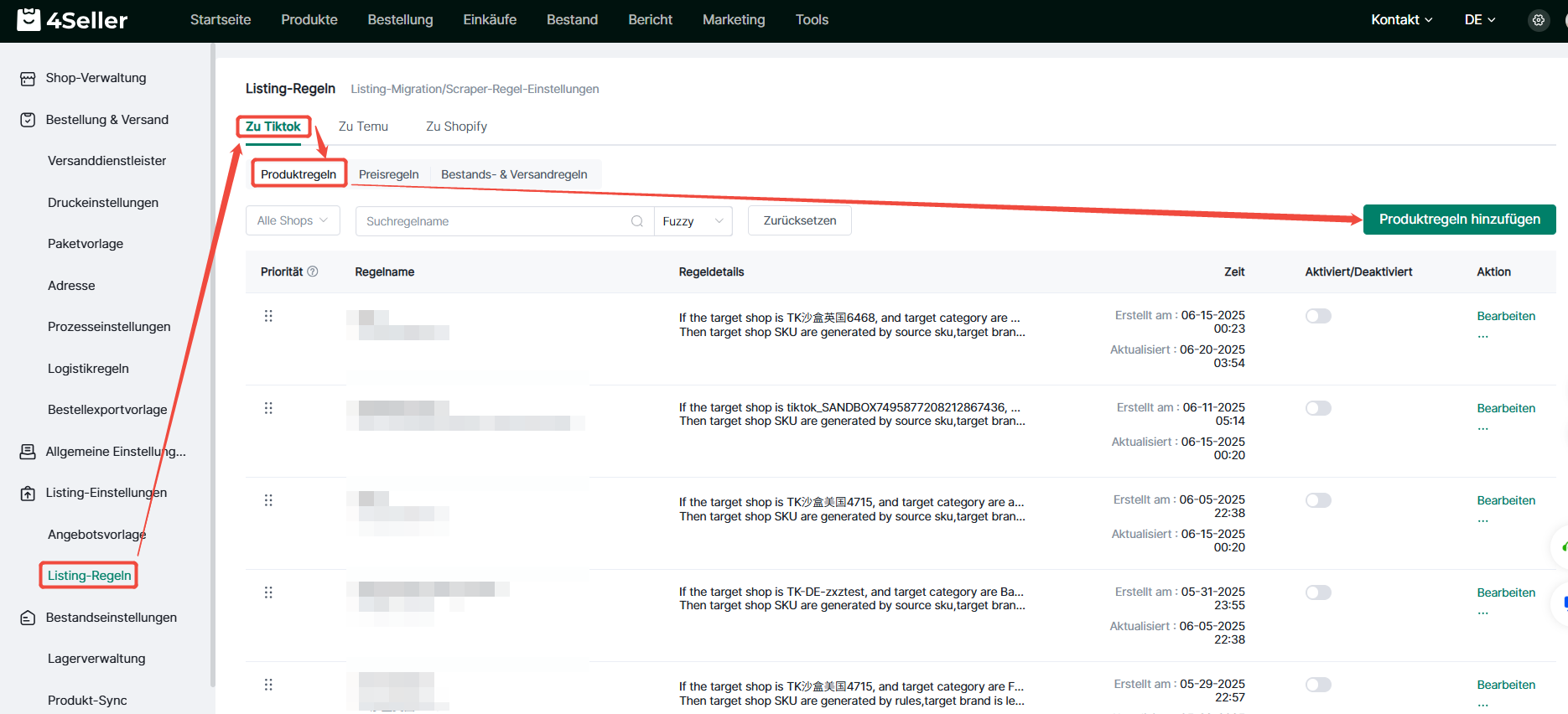The width and height of the screenshot is (1568, 714).
Task: Grab drag handle of 05-29-2025 rule
Action: pos(268,685)
